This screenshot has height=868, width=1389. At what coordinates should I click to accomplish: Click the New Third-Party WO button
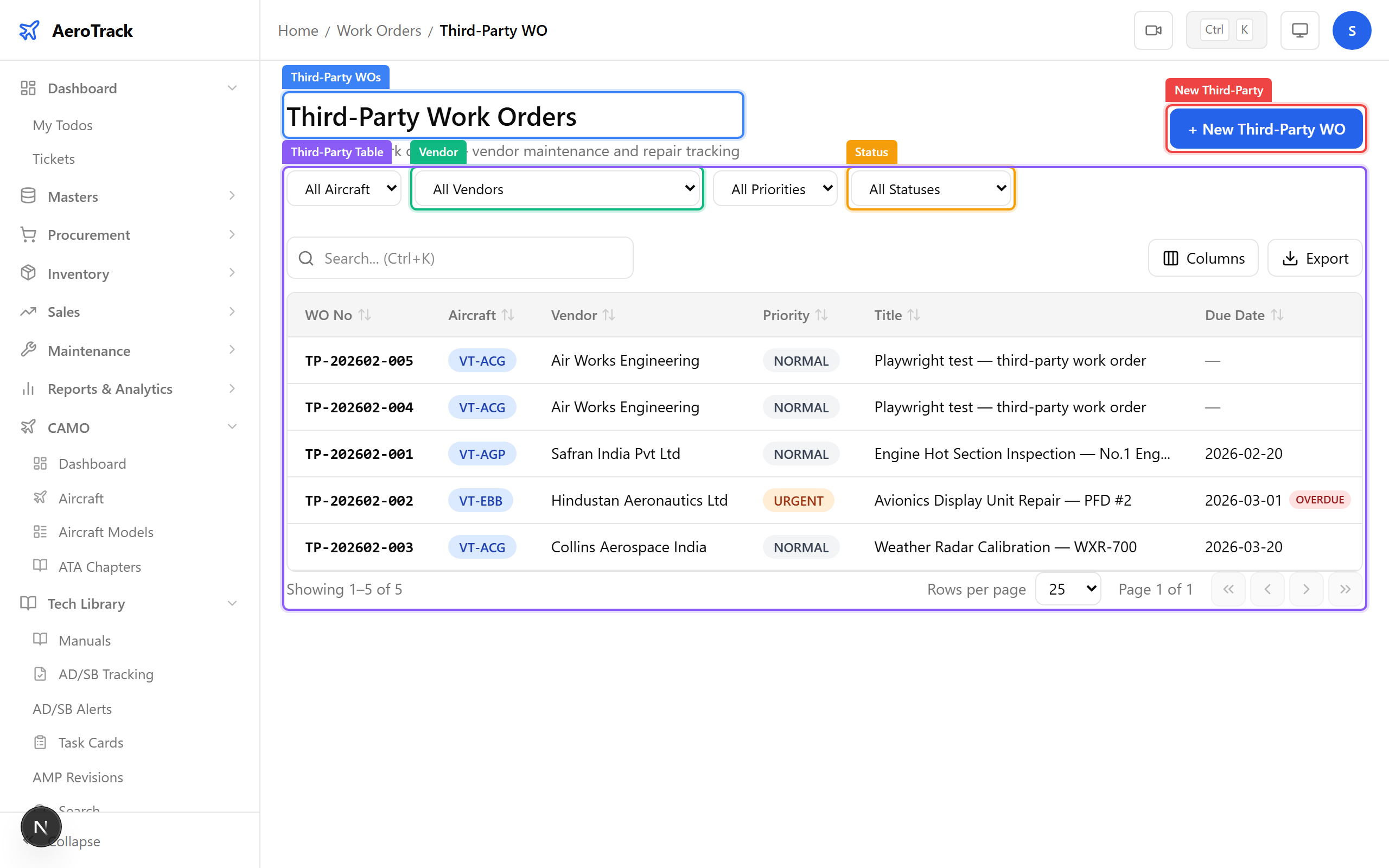pos(1266,129)
